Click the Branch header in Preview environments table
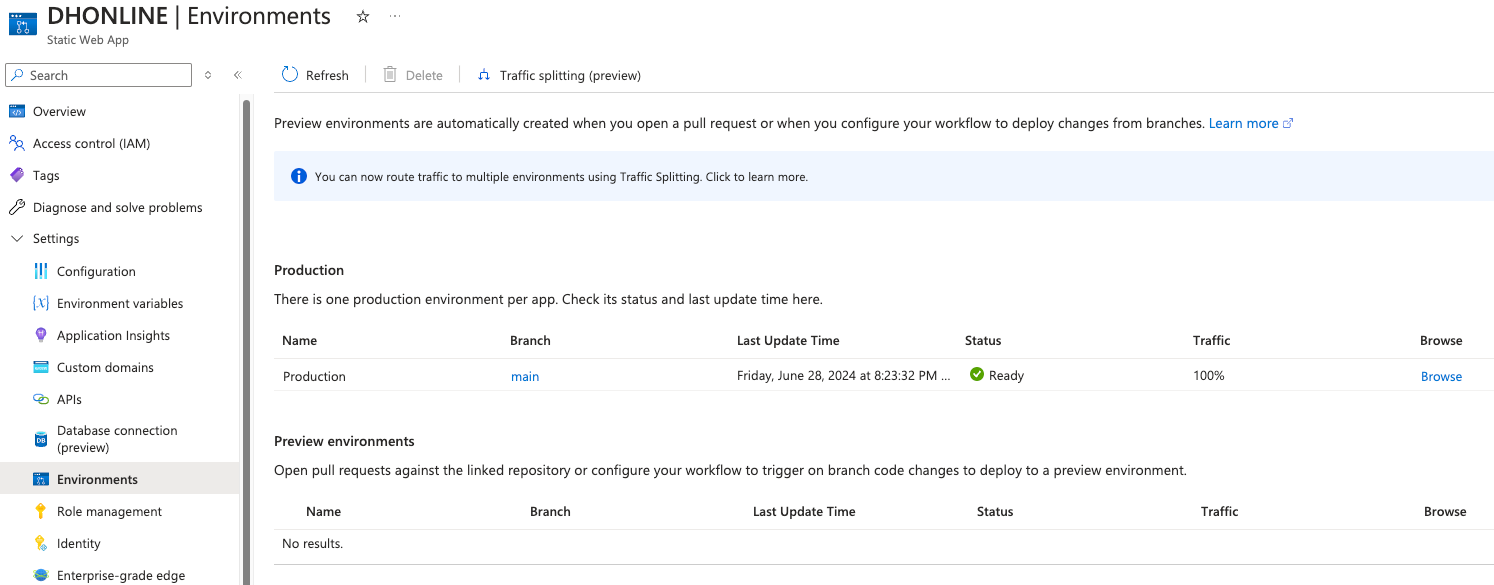This screenshot has width=1494, height=585. [x=550, y=511]
